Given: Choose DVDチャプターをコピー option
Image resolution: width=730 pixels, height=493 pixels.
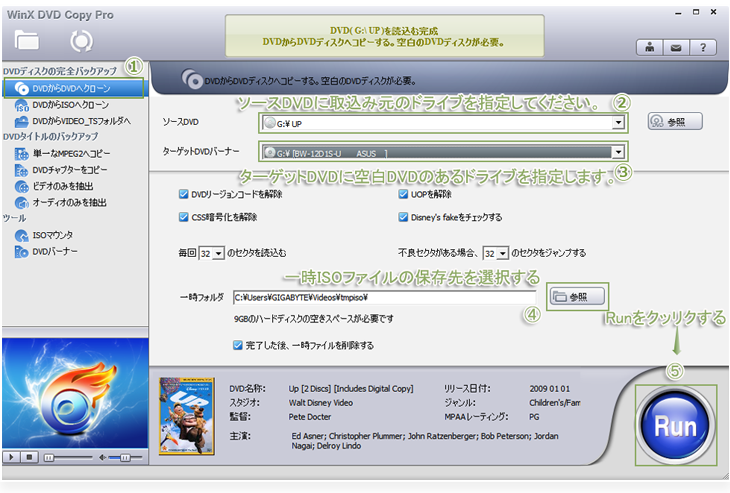Looking at the screenshot, I should tap(69, 170).
